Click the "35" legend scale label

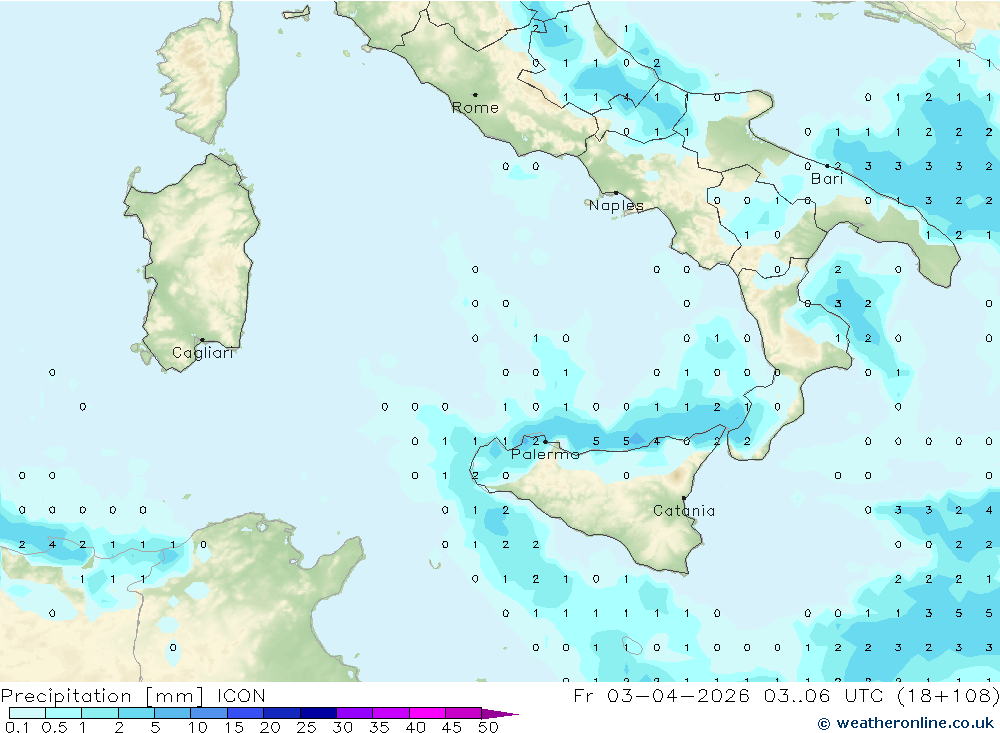coord(379,727)
